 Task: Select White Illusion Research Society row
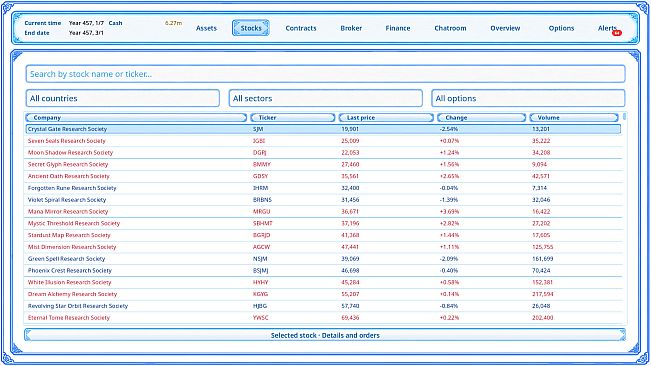(x=323, y=282)
